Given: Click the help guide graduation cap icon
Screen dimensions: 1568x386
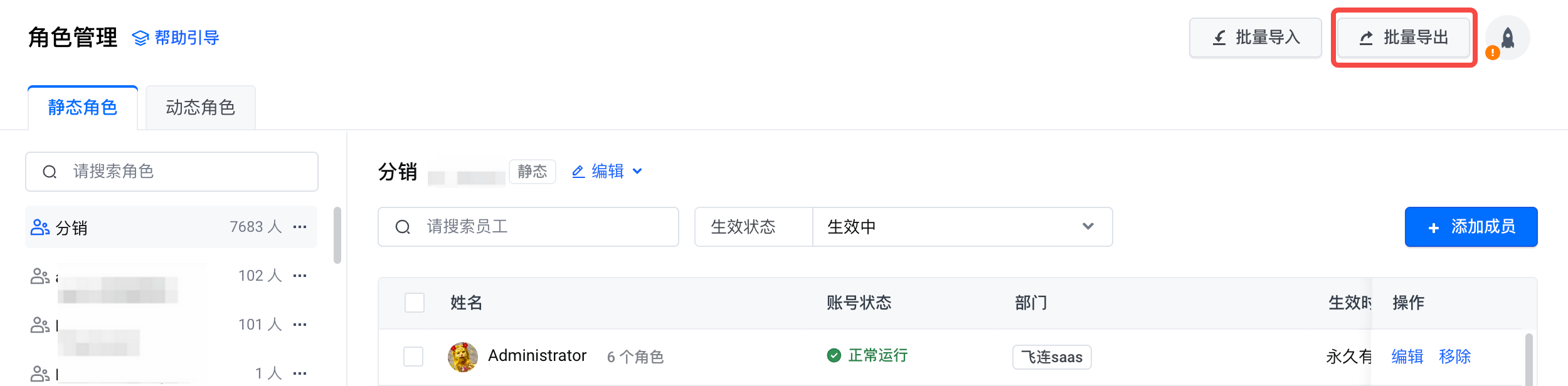Looking at the screenshot, I should (140, 38).
